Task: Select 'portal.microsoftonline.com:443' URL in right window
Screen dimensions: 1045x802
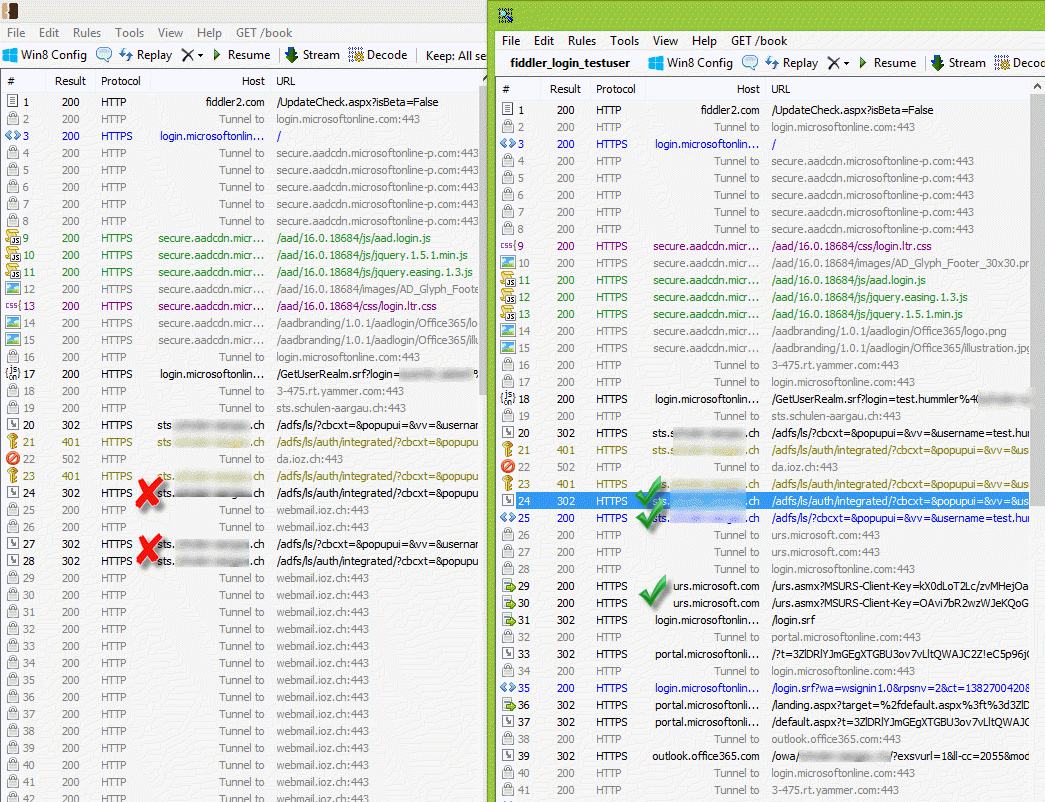Action: [846, 637]
